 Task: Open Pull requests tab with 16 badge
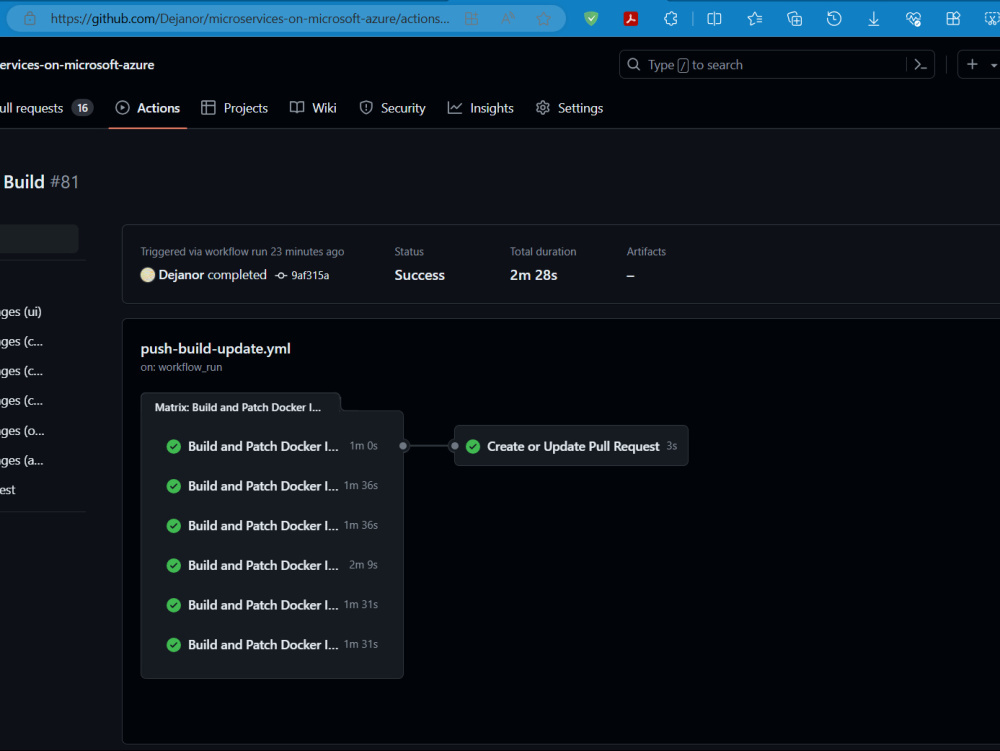pyautogui.click(x=46, y=108)
